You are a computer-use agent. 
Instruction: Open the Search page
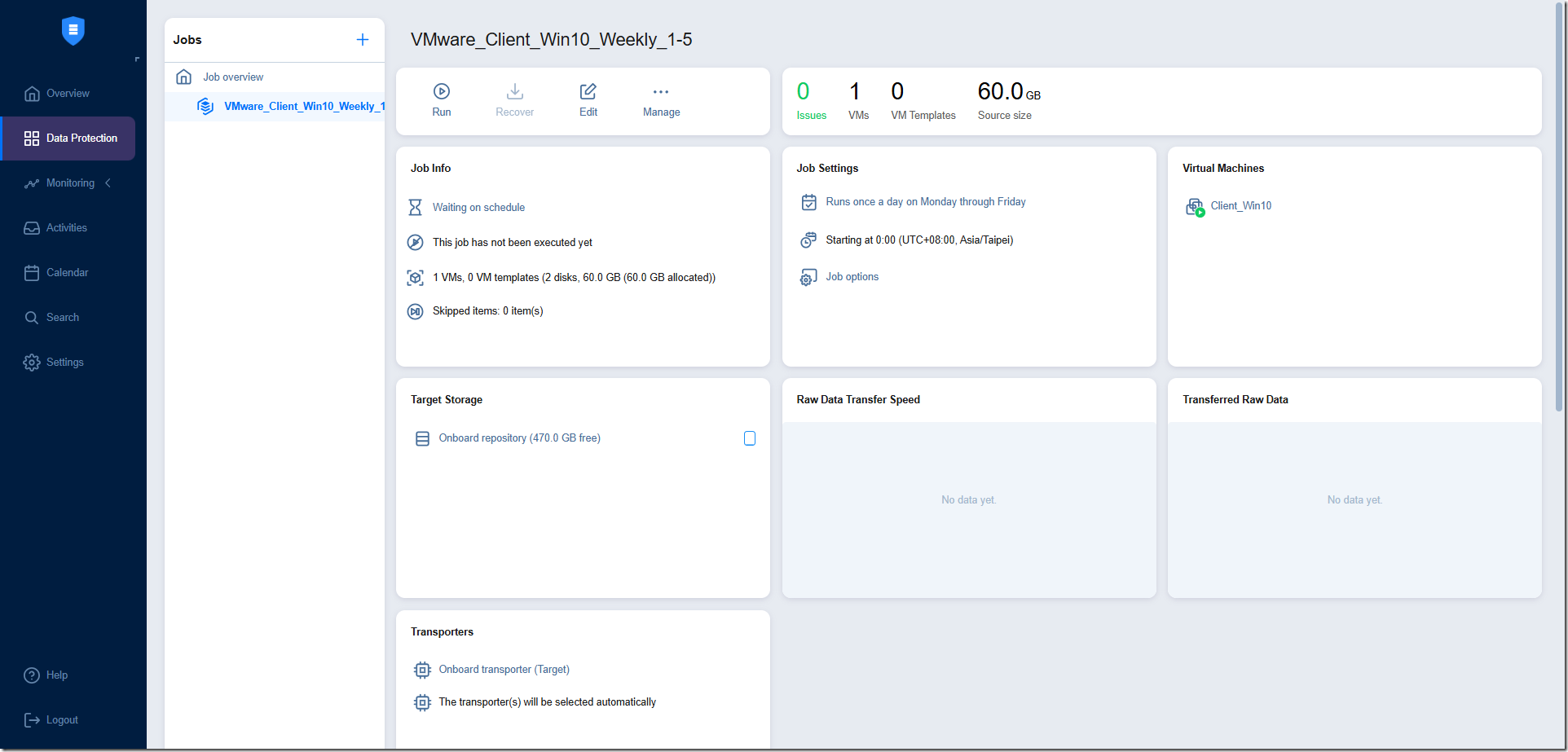point(63,318)
